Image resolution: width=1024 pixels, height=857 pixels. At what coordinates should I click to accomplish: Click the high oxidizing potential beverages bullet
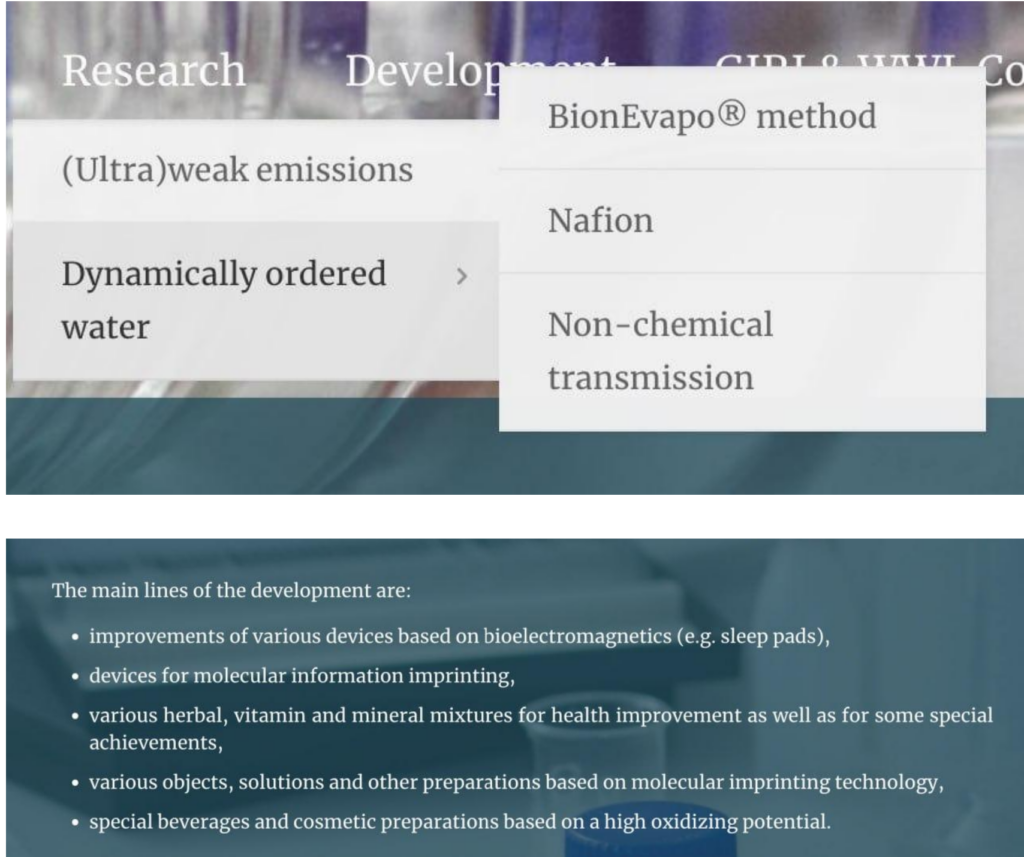[460, 822]
